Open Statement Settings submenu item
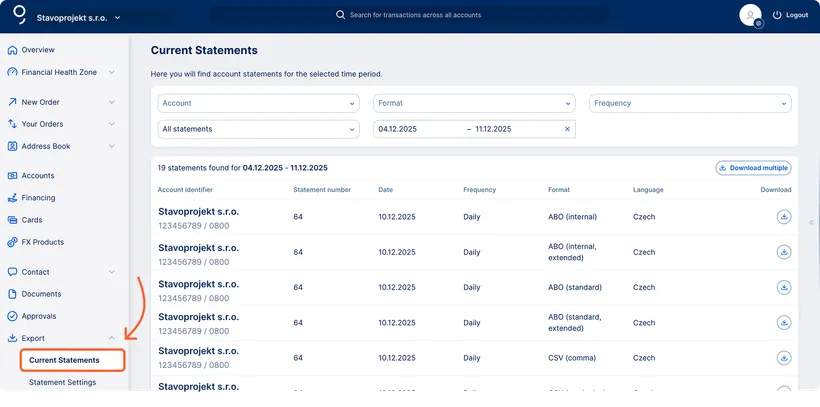 pyautogui.click(x=63, y=382)
